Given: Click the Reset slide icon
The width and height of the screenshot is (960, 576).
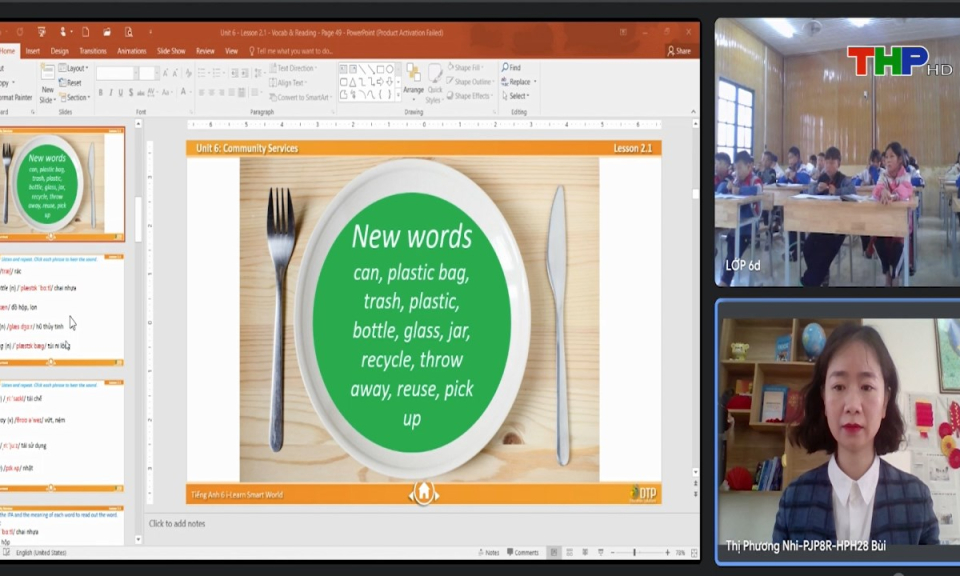Looking at the screenshot, I should (x=73, y=83).
